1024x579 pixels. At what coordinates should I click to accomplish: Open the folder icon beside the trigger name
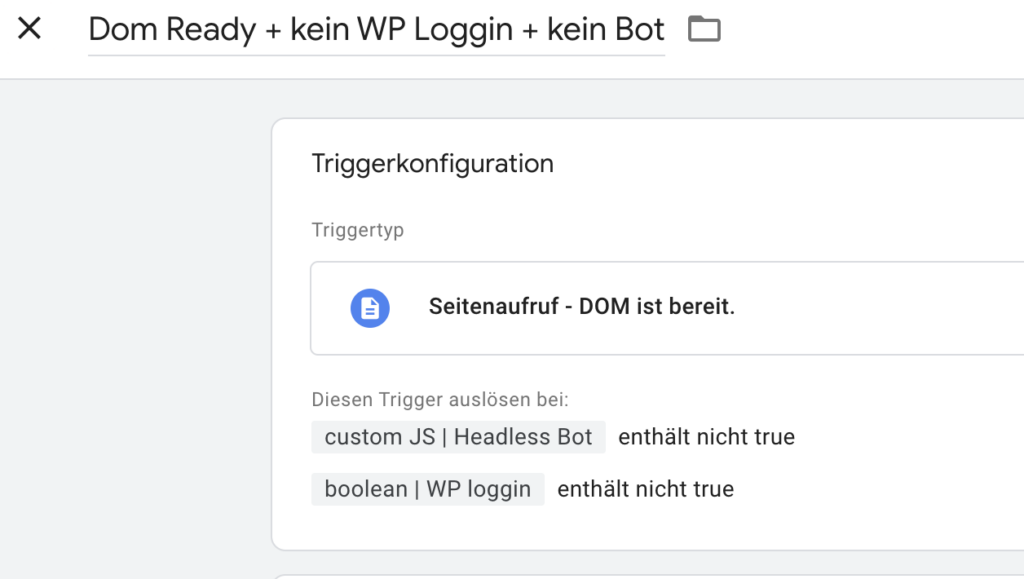pos(704,29)
